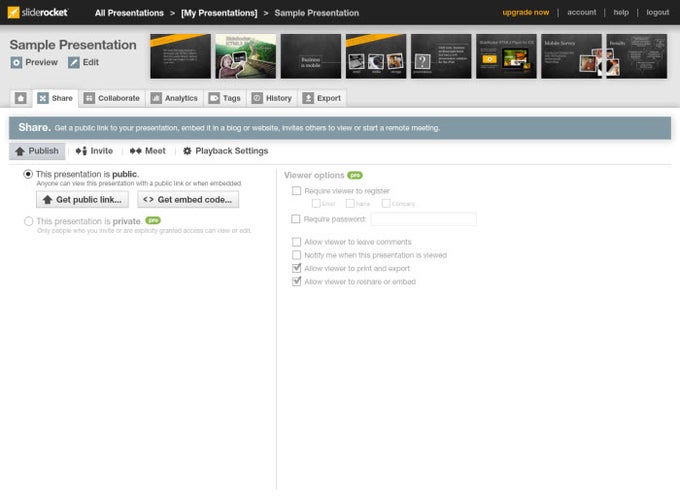
Task: Select 'This presentation is public' radio
Action: coord(28,174)
